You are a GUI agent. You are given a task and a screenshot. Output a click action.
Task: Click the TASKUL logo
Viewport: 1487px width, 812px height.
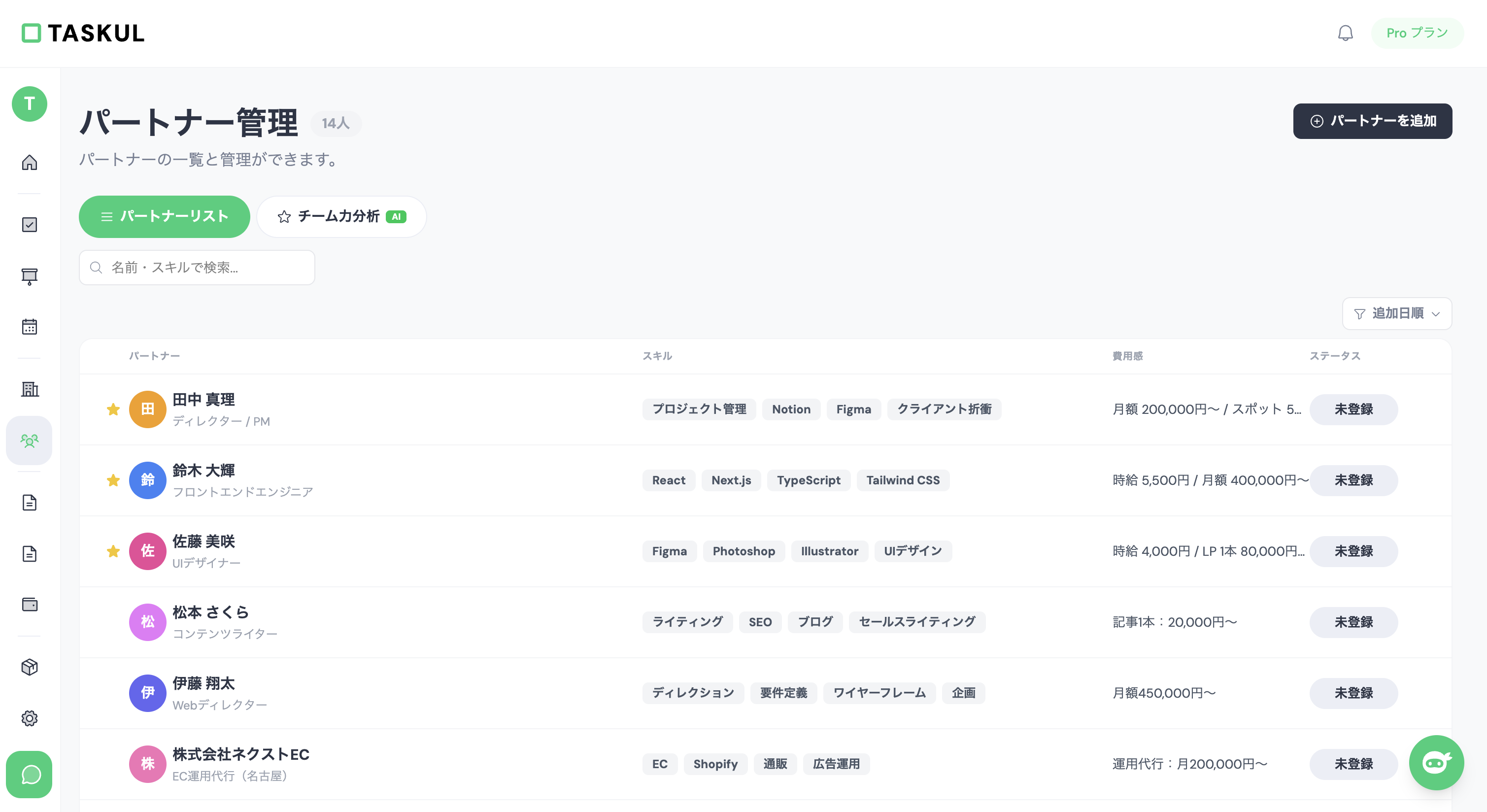83,33
